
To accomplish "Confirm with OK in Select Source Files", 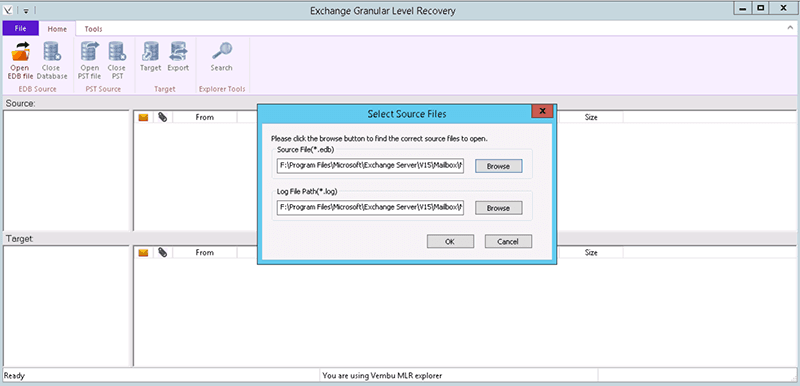I will (450, 242).
